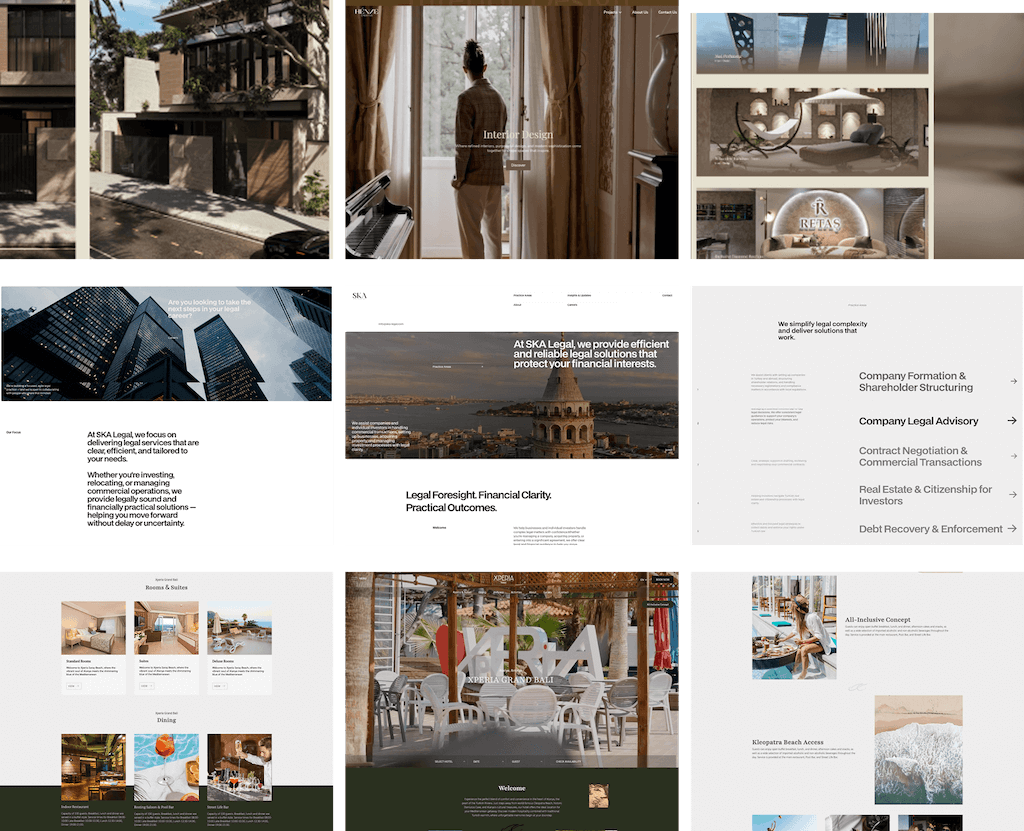This screenshot has height=831, width=1024.
Task: Open the Practice Areas dropdown on the SKA hero
Action: click(x=457, y=367)
